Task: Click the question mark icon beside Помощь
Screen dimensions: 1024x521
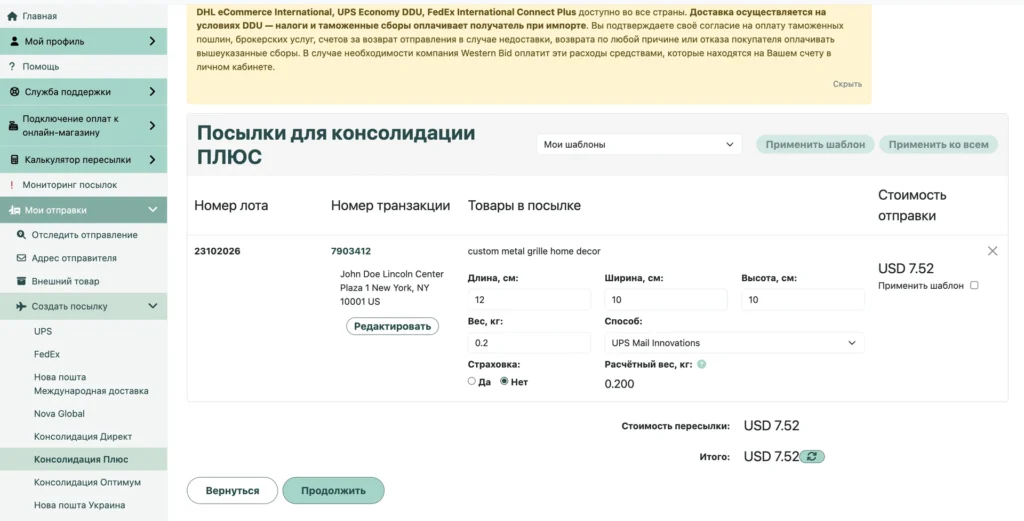Action: click(x=12, y=67)
